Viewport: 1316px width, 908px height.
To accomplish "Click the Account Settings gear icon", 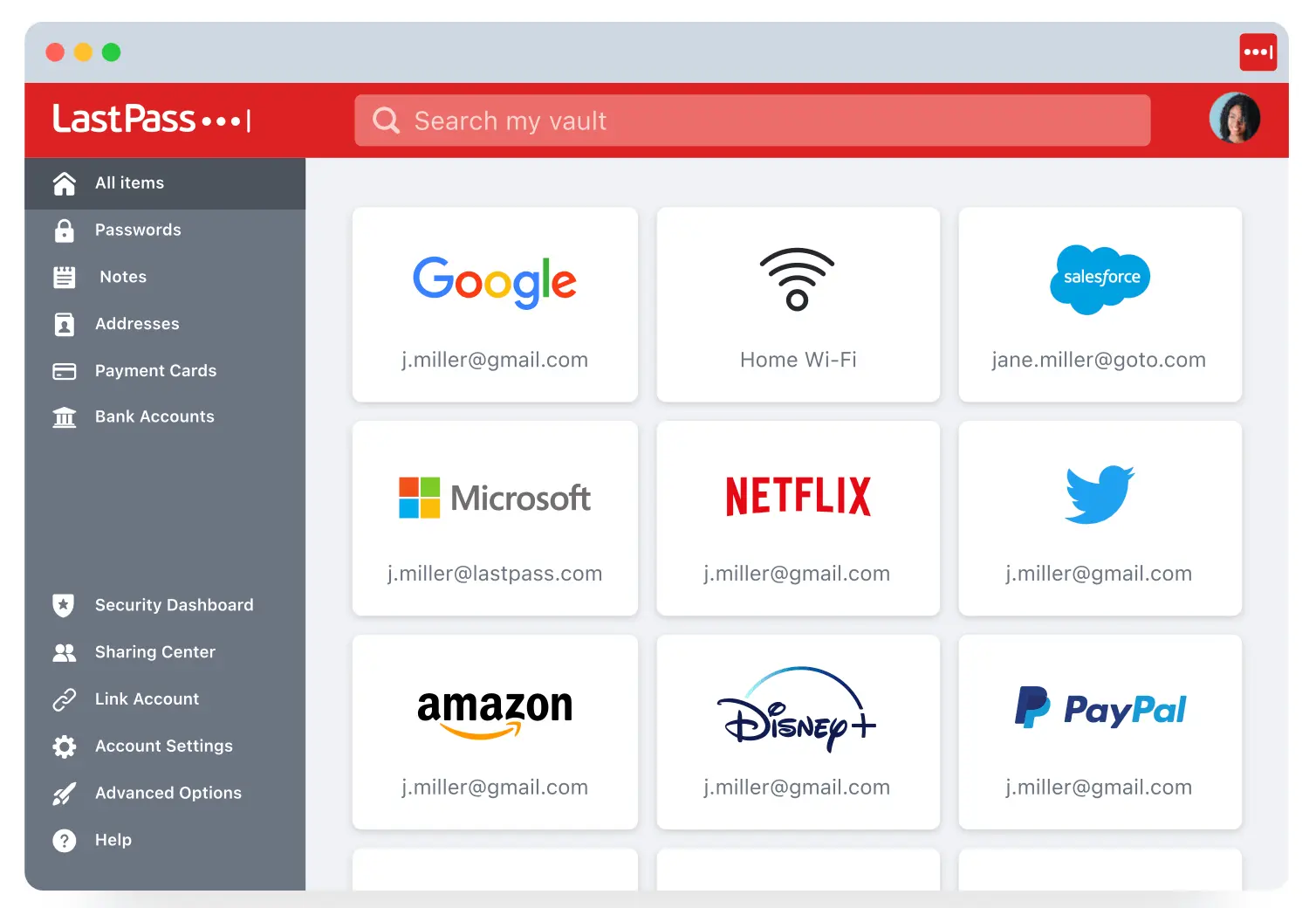I will pos(63,746).
